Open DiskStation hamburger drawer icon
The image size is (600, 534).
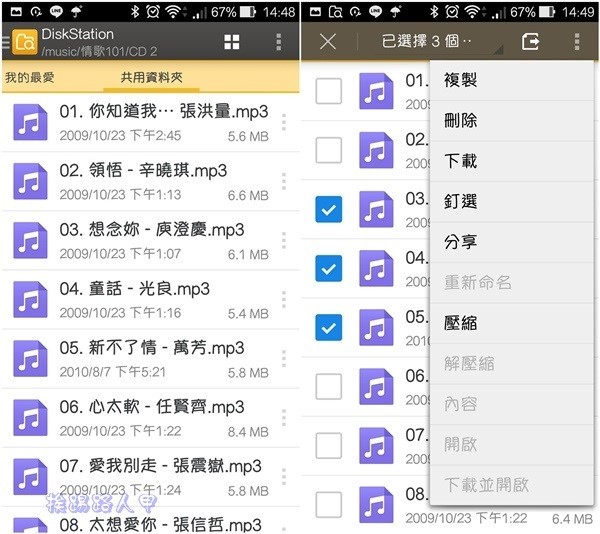tap(6, 42)
